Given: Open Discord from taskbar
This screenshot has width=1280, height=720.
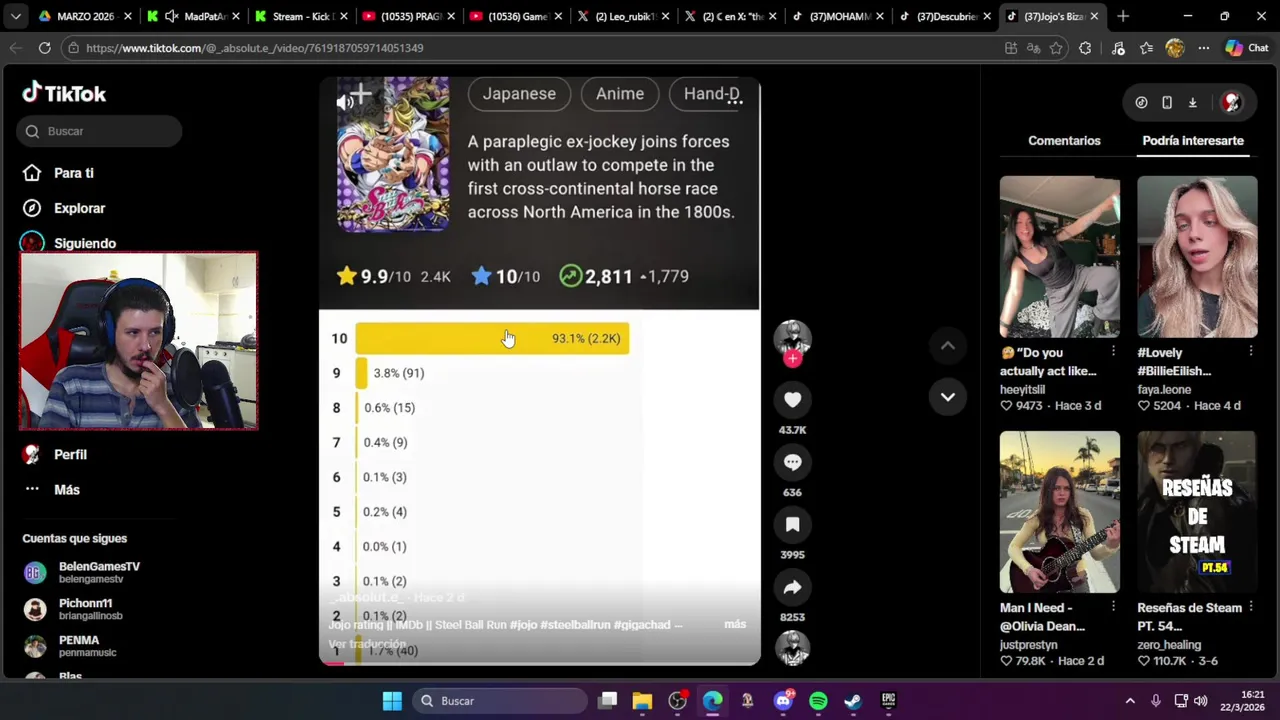Looking at the screenshot, I should 783,701.
